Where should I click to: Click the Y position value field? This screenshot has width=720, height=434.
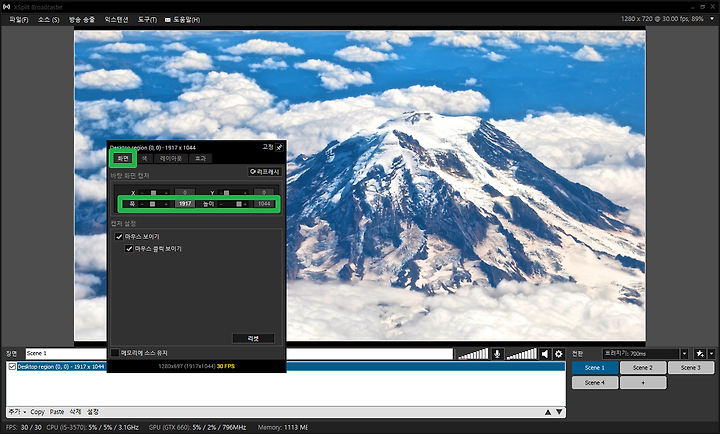coord(264,192)
